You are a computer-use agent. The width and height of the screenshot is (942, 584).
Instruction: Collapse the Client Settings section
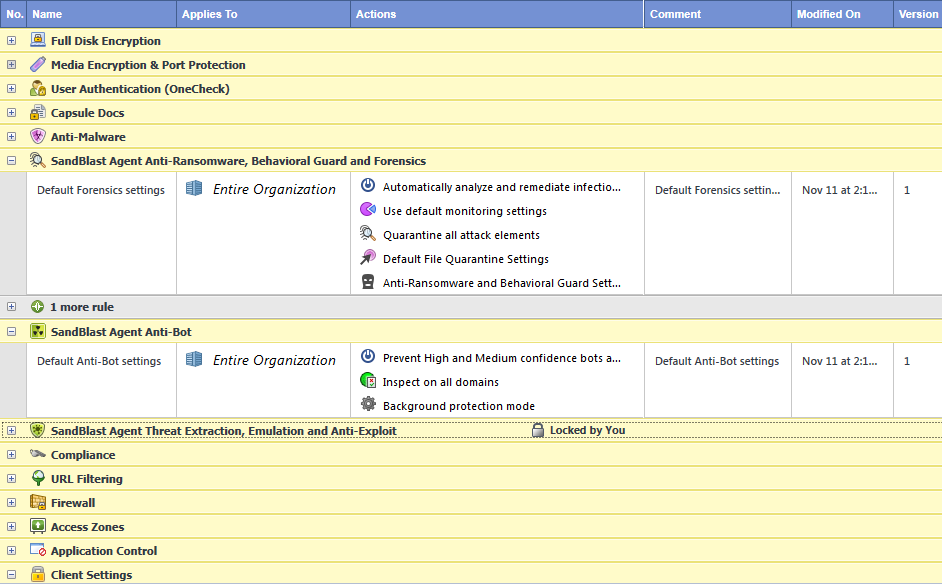11,574
